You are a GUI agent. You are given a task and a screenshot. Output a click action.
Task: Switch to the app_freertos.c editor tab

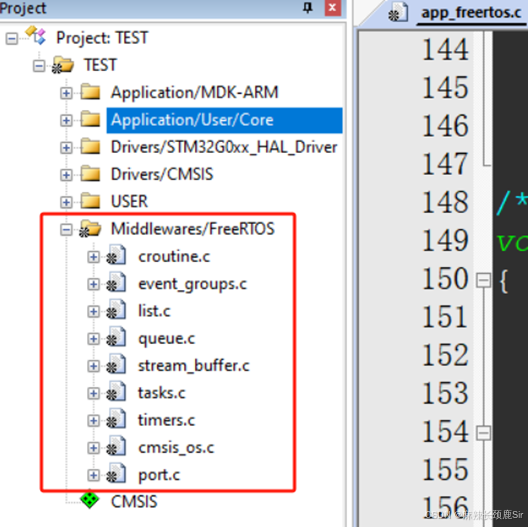click(x=471, y=13)
